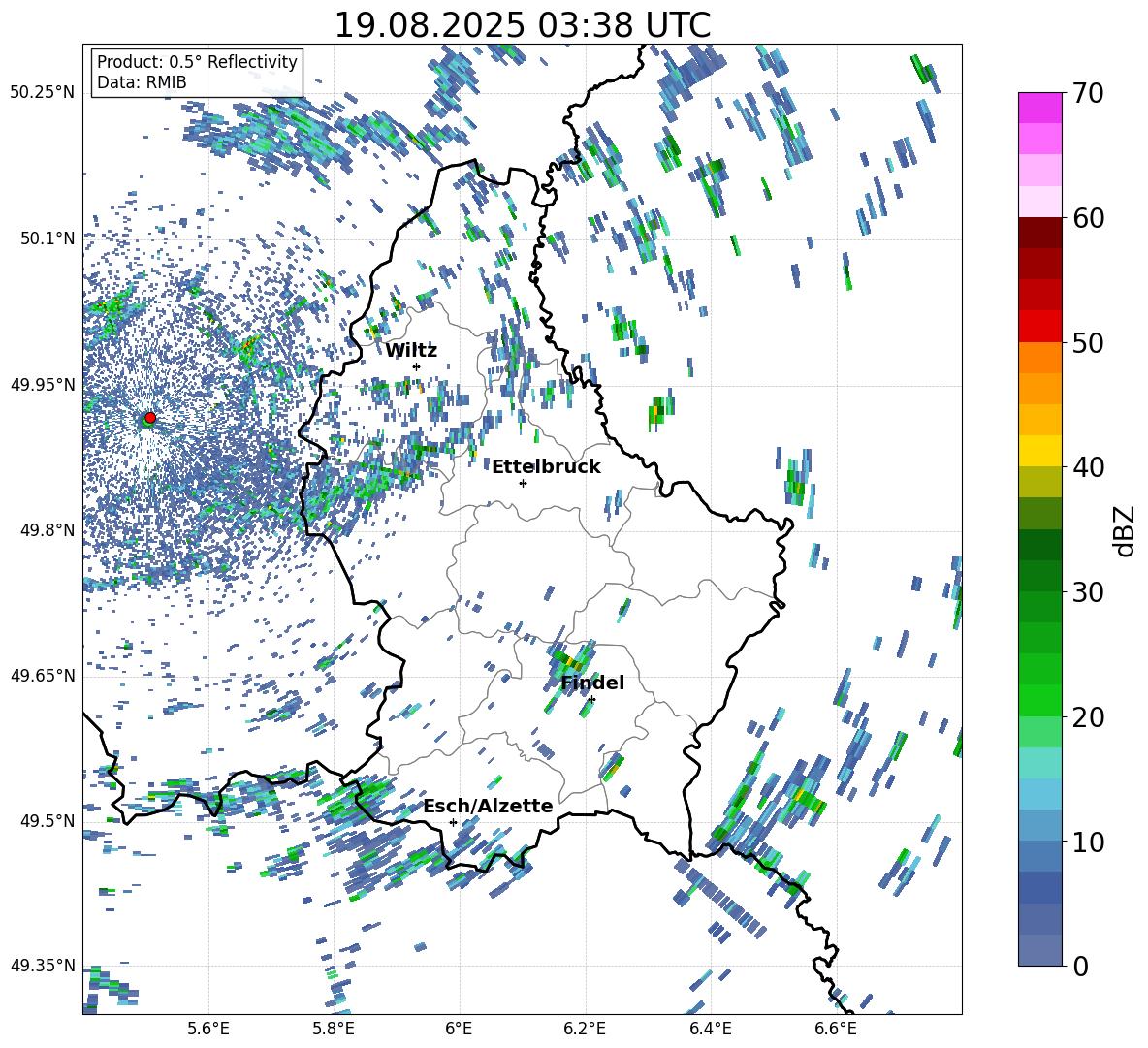1148x1048 pixels.
Task: Select the Findel location label
Action: click(x=592, y=683)
